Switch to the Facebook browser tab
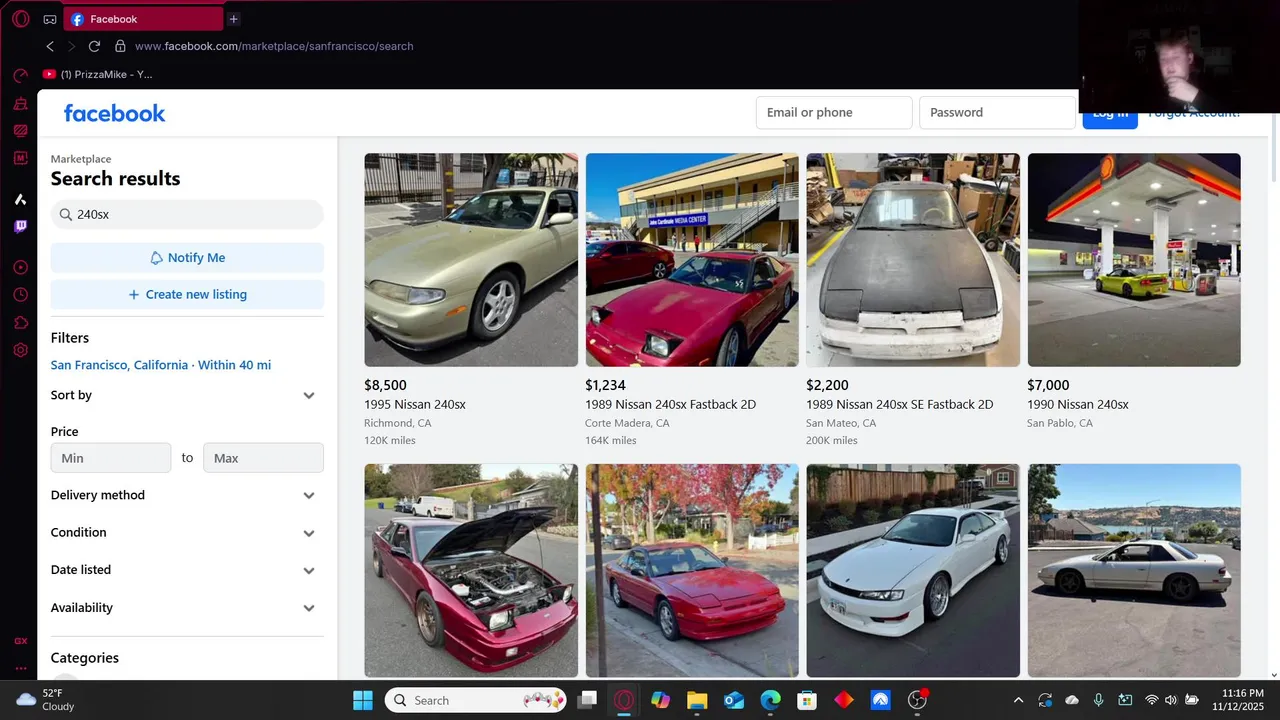 tap(143, 19)
